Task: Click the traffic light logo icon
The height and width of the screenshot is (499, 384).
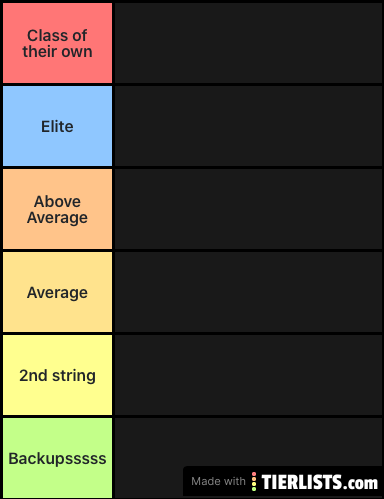Action: [x=254, y=481]
